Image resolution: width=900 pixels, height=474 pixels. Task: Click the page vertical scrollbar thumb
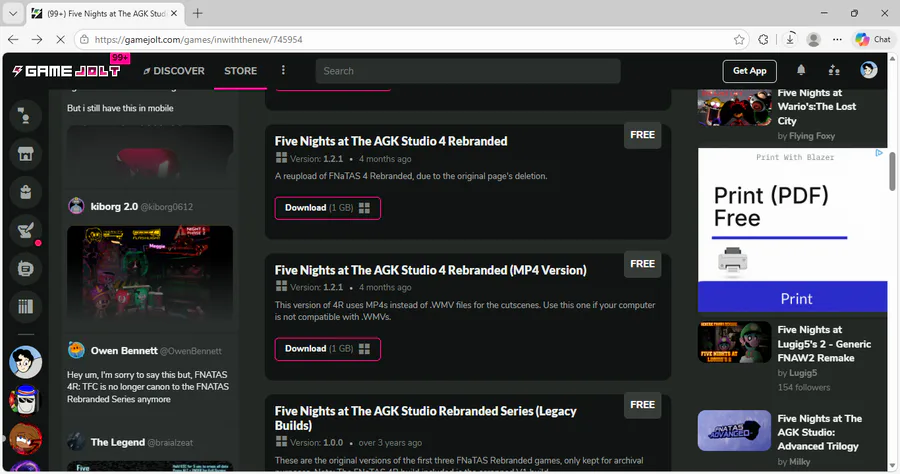892,170
